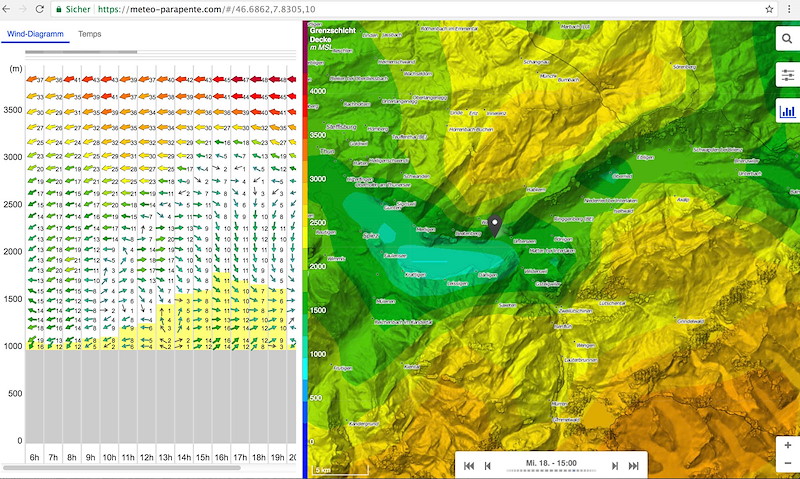
Task: Bookmark this page with the star
Action: click(x=769, y=9)
